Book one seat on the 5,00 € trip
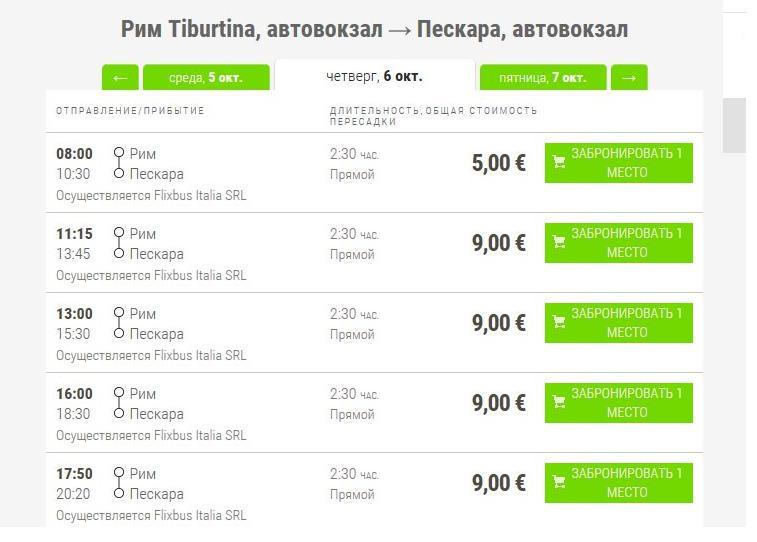The width and height of the screenshot is (757, 542). (626, 163)
